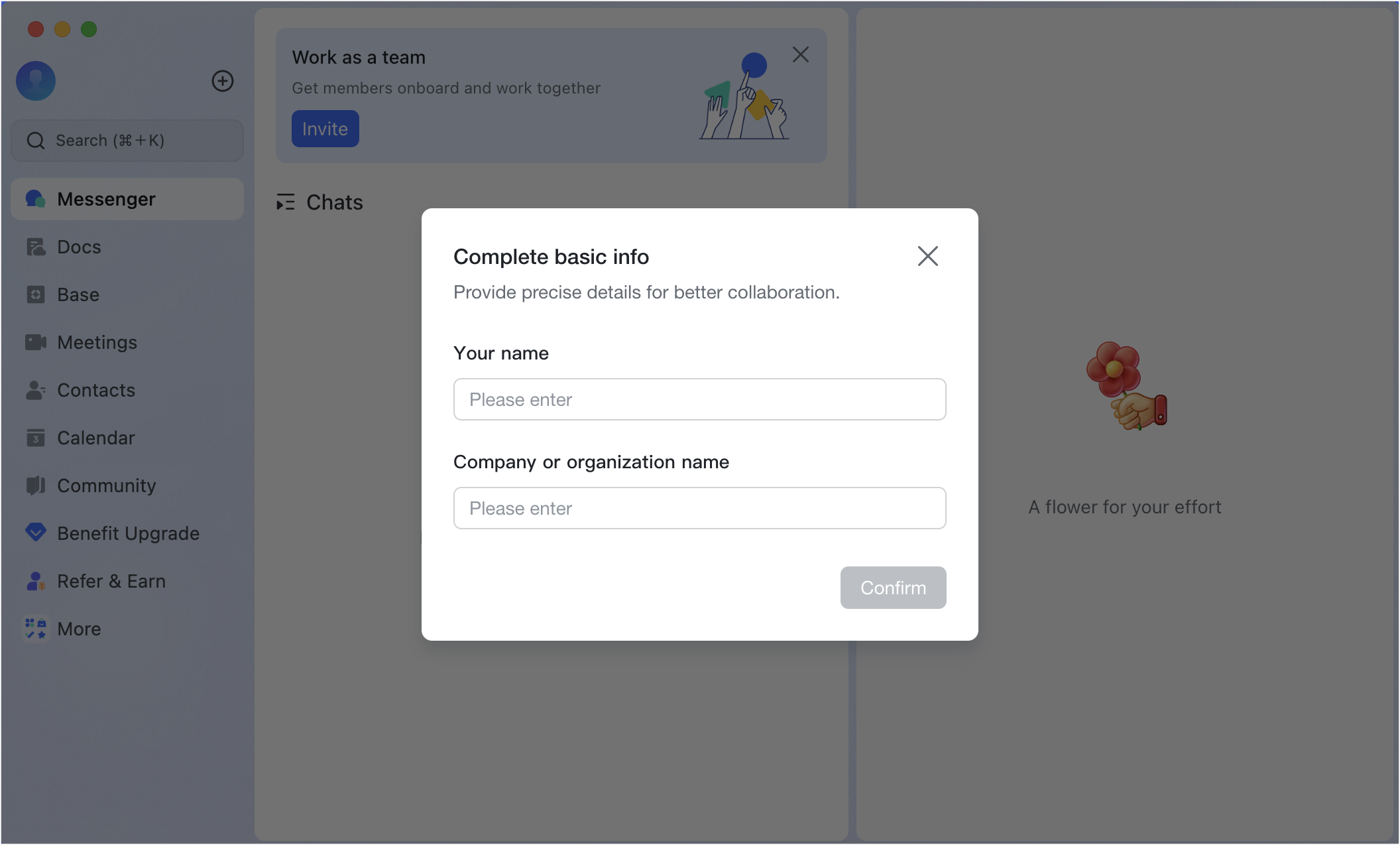Viewport: 1400px width, 845px height.
Task: Open your profile avatar
Action: click(x=36, y=81)
